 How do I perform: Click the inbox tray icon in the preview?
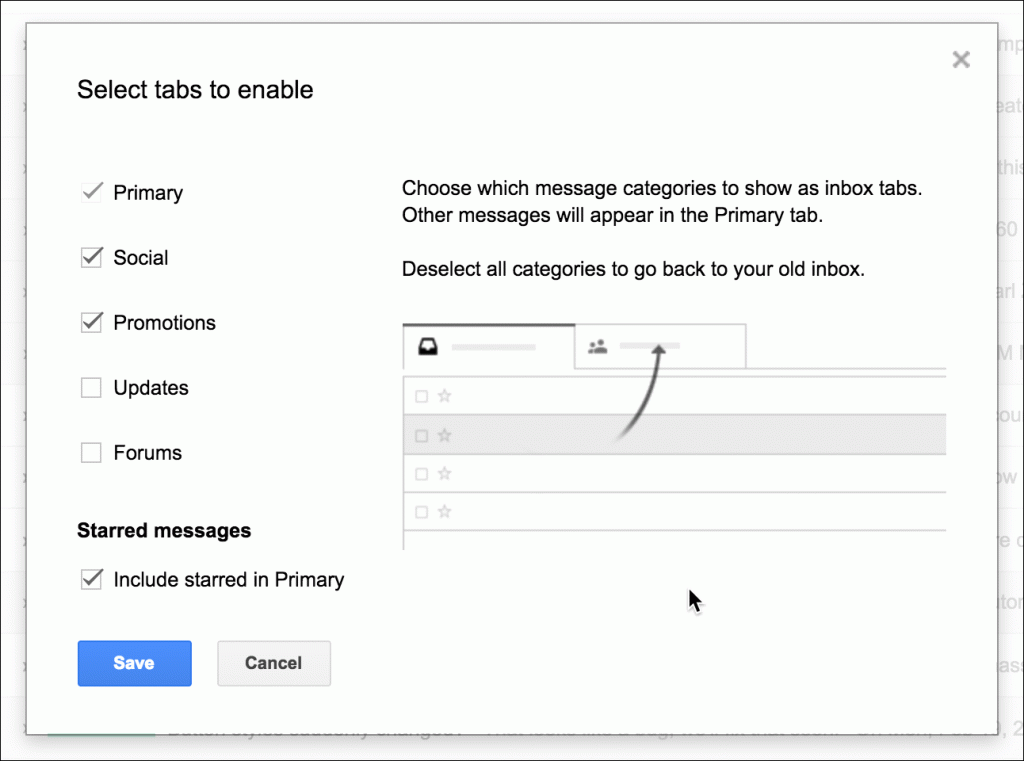pyautogui.click(x=427, y=347)
